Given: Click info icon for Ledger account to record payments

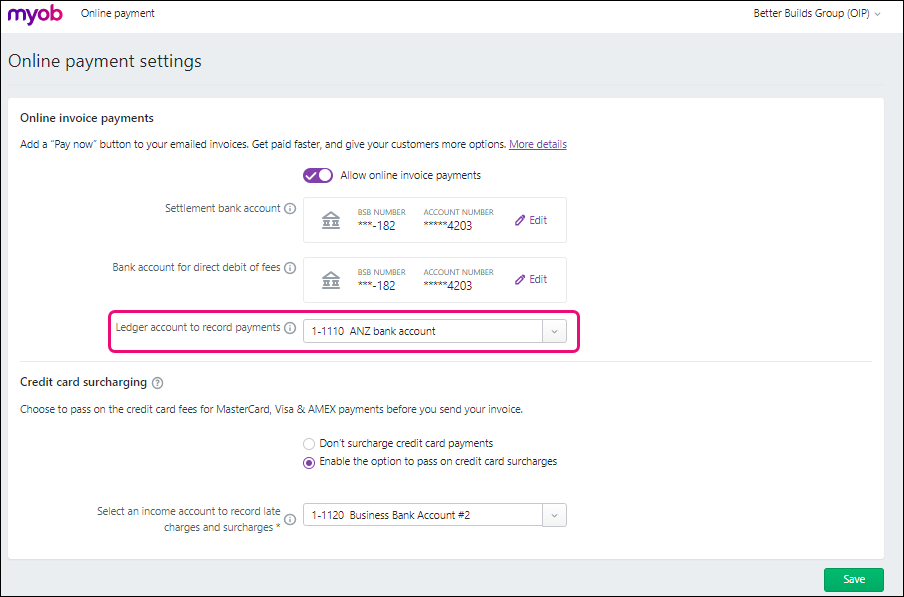Looking at the screenshot, I should pyautogui.click(x=290, y=328).
